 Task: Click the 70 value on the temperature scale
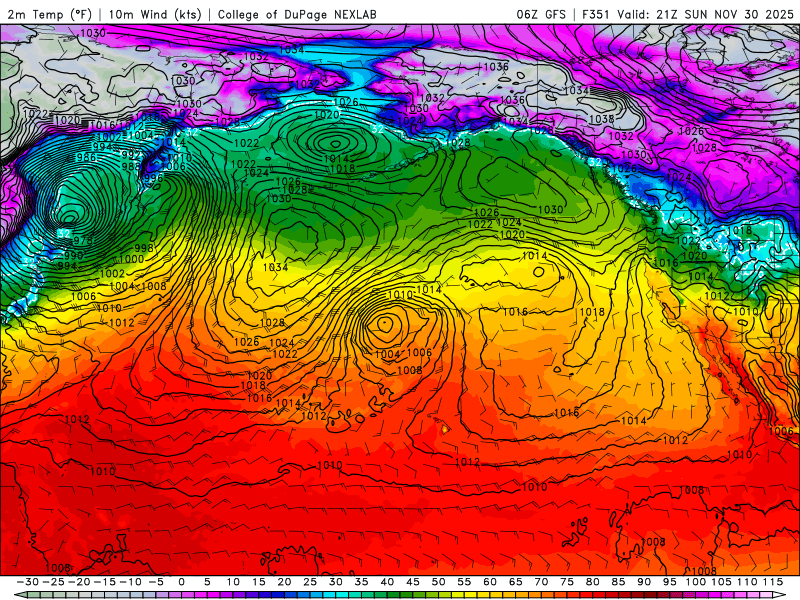541,582
